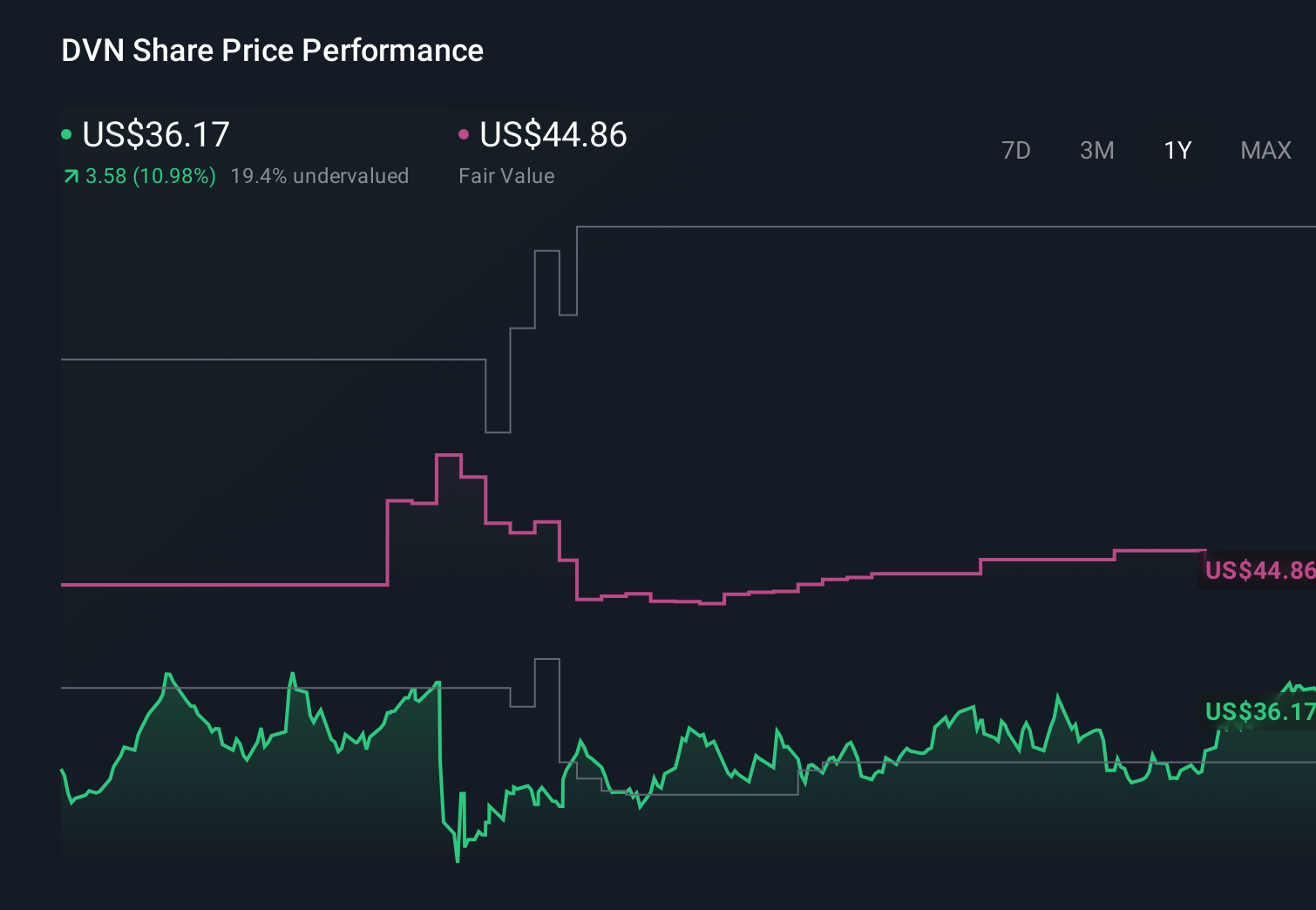Image resolution: width=1316 pixels, height=910 pixels.
Task: Click the pink Fair Value dot indicator
Action: point(465,134)
